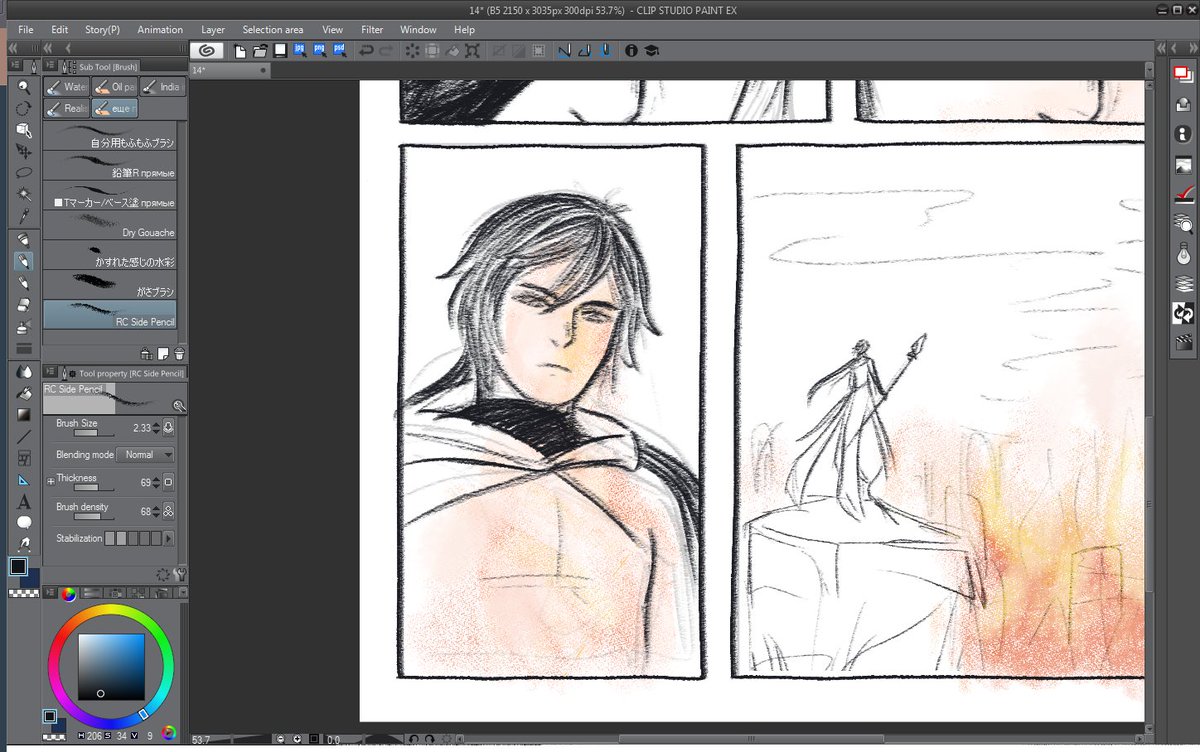Select the Fill bucket tool
The image size is (1200, 752).
pyautogui.click(x=24, y=393)
